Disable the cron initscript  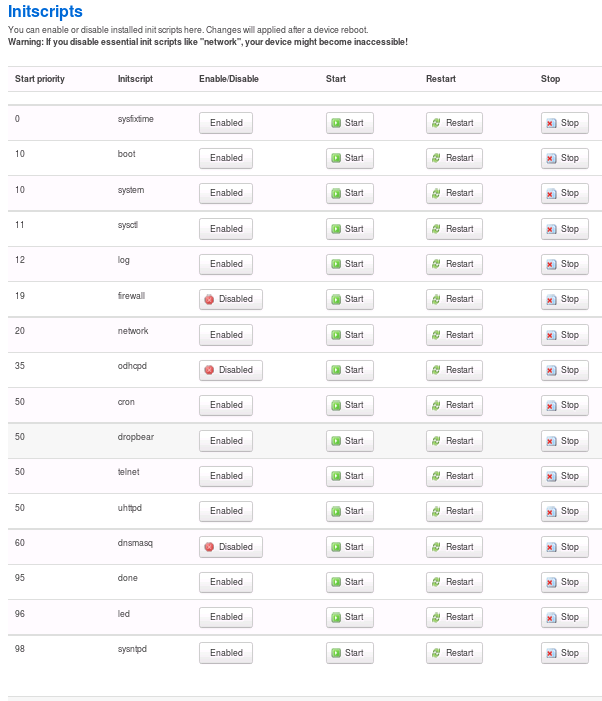[226, 405]
